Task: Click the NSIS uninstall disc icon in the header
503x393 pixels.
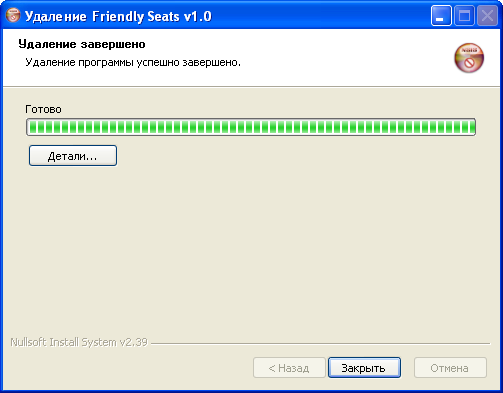Action: coord(469,58)
